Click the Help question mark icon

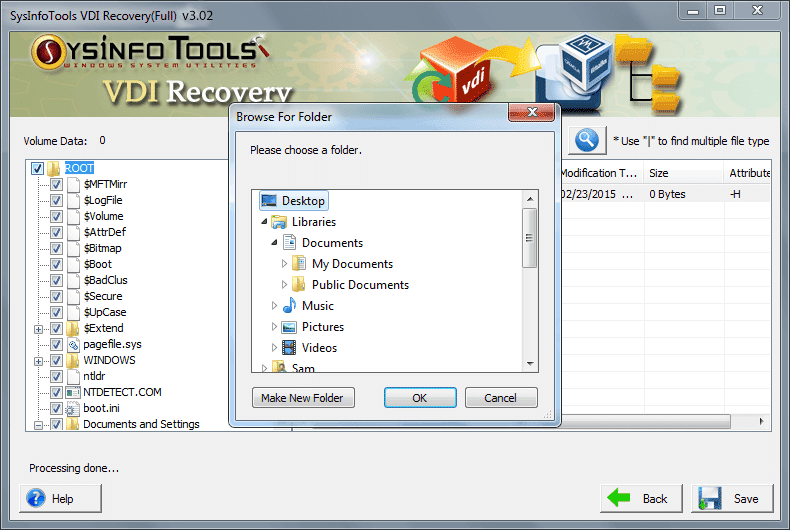coord(36,498)
